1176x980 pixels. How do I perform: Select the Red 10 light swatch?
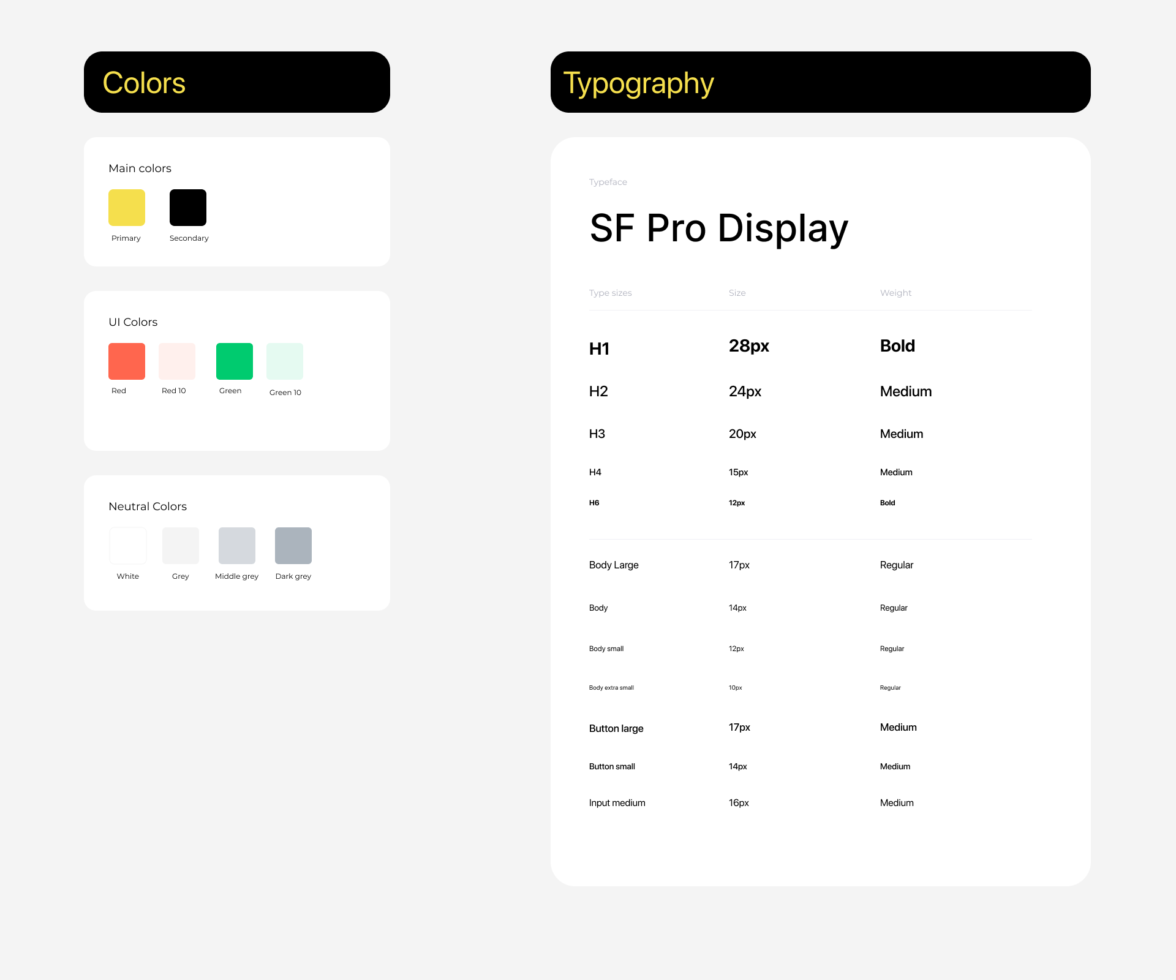(177, 361)
